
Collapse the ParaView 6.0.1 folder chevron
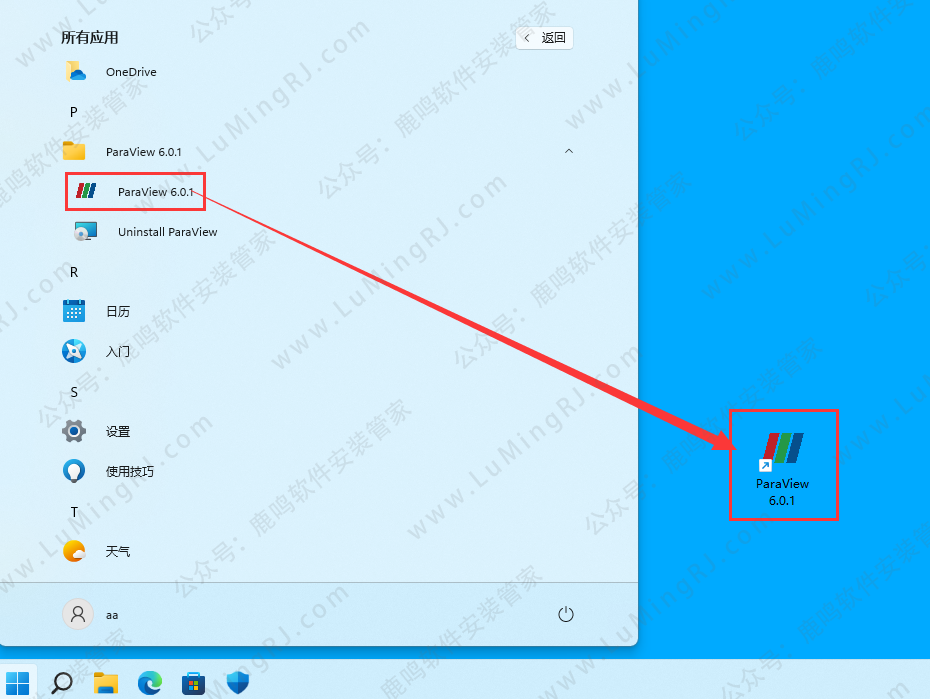click(569, 151)
